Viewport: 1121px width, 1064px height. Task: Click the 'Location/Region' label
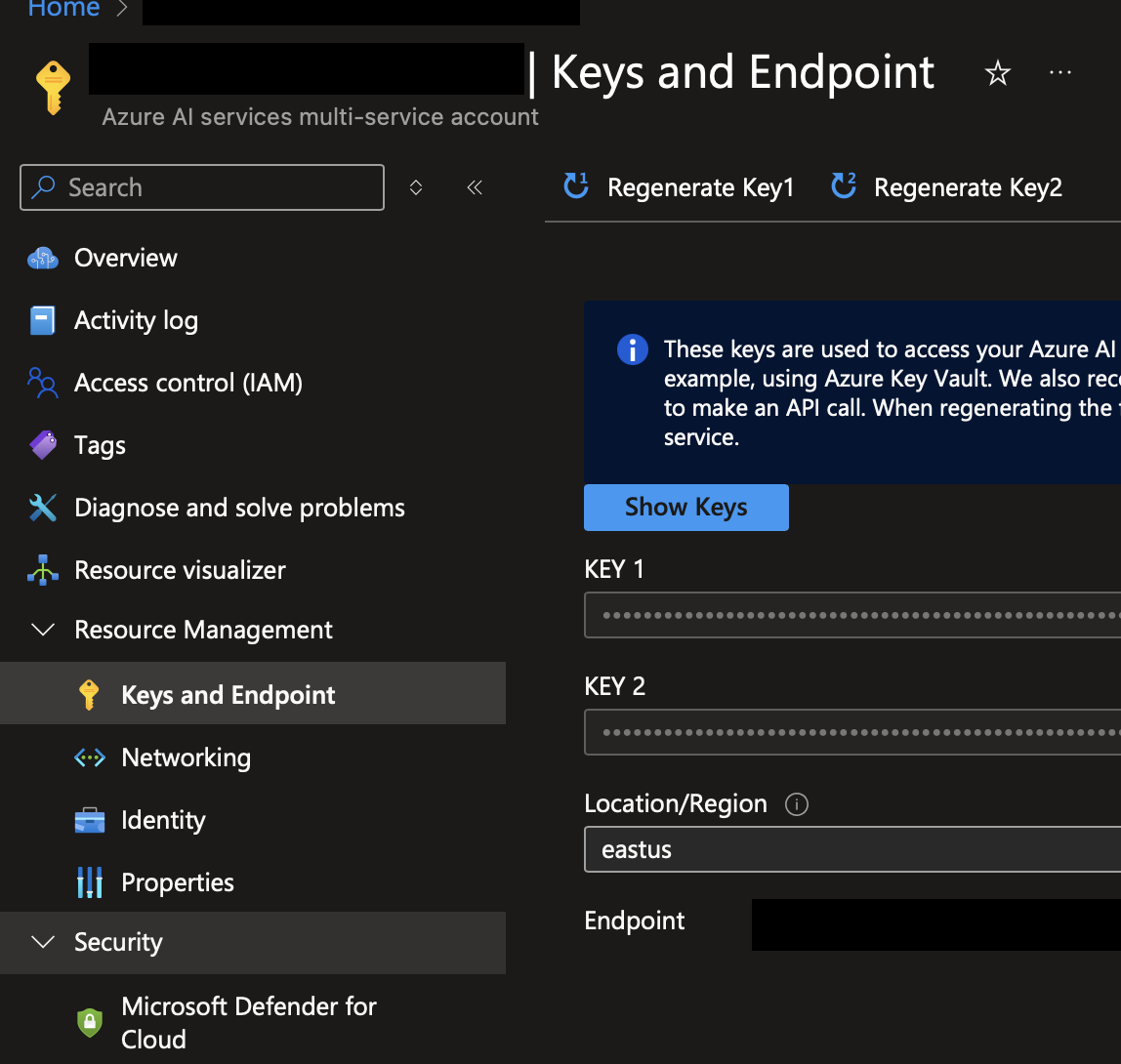pyautogui.click(x=676, y=804)
